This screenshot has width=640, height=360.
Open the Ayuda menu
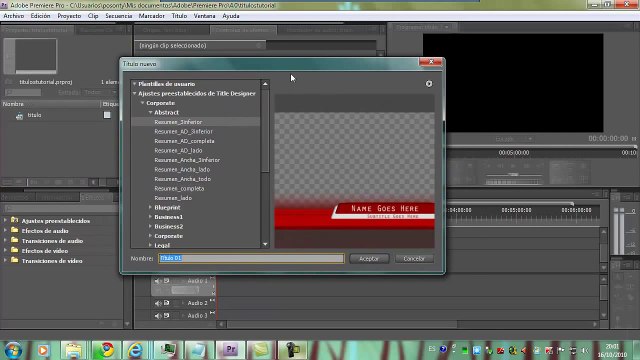pos(231,16)
